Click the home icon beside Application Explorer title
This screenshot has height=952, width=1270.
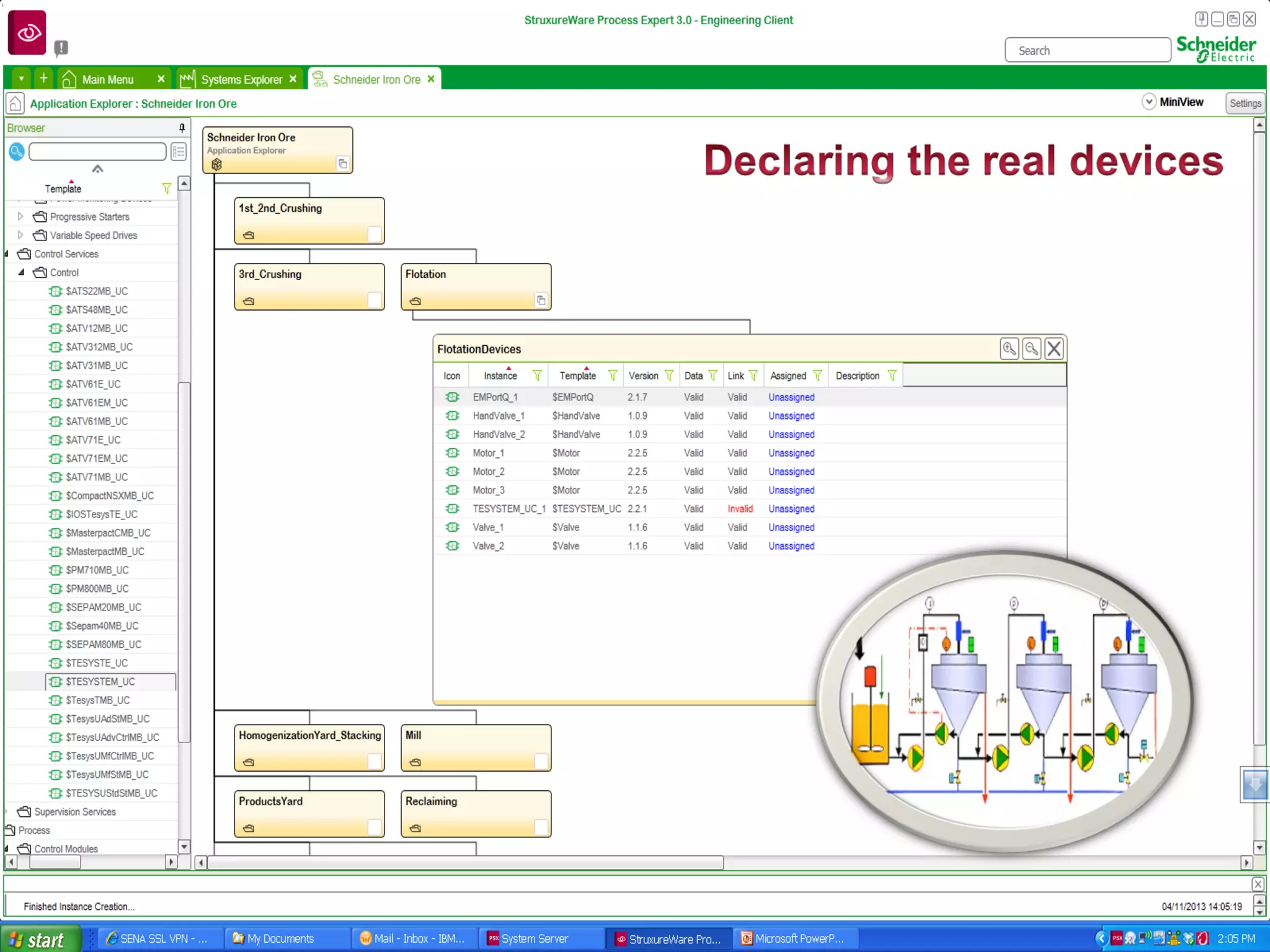click(15, 104)
